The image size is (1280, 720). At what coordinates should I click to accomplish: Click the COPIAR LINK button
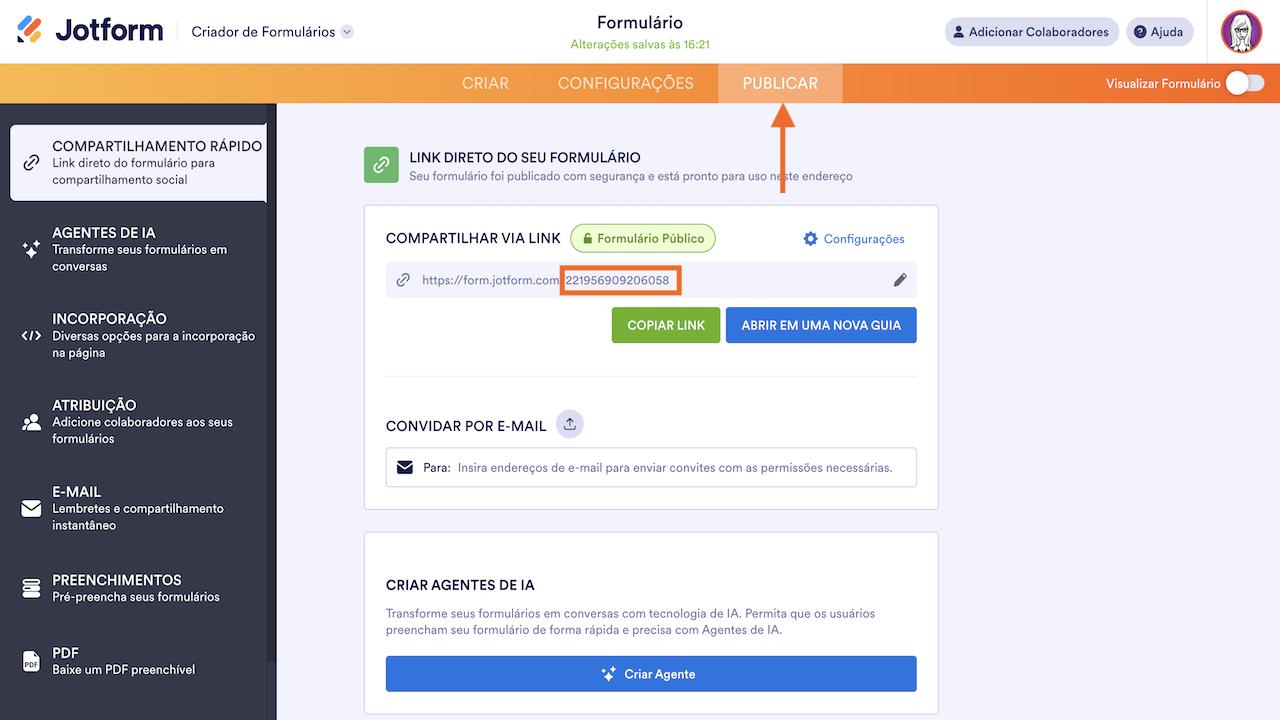[x=665, y=325]
